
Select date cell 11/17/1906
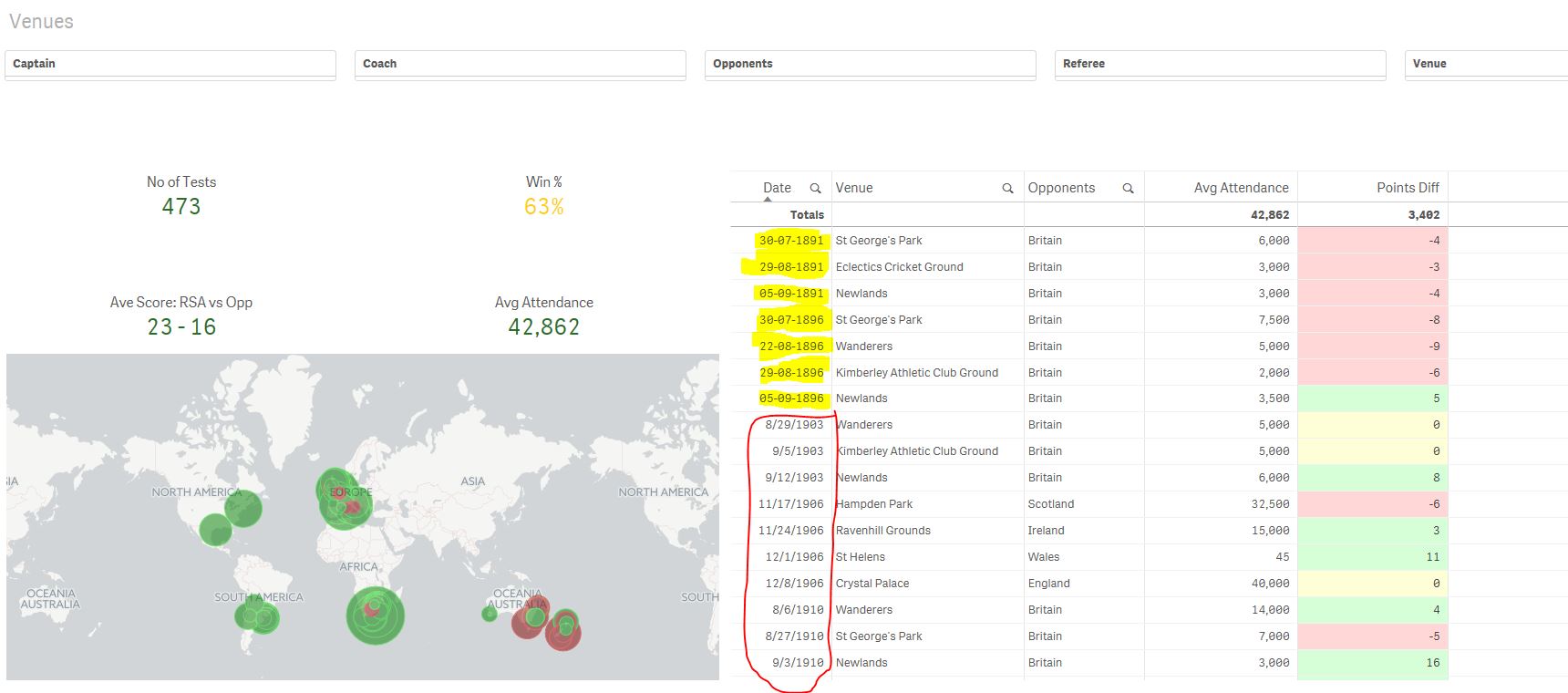(x=790, y=504)
